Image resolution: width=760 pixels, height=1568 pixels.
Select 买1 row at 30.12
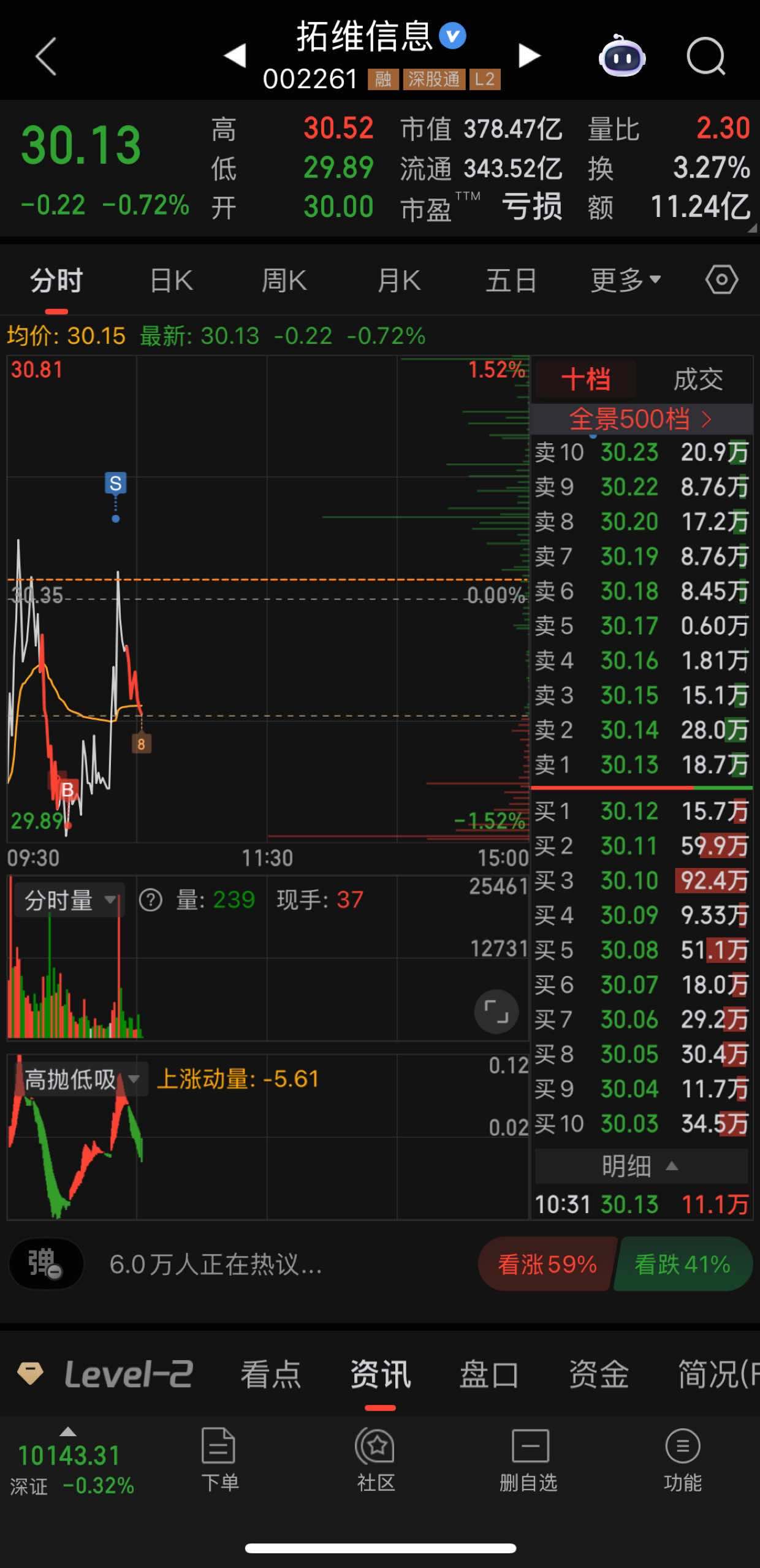(x=641, y=811)
